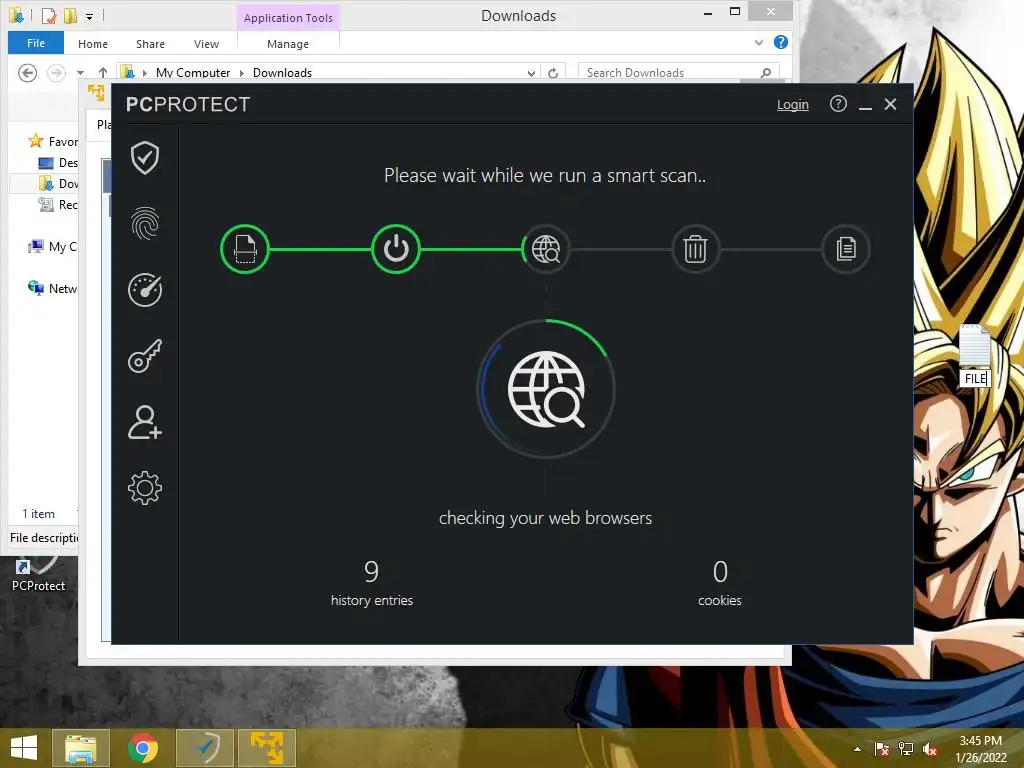Open the fingerprint identity protection section
The height and width of the screenshot is (768, 1024).
coord(144,223)
